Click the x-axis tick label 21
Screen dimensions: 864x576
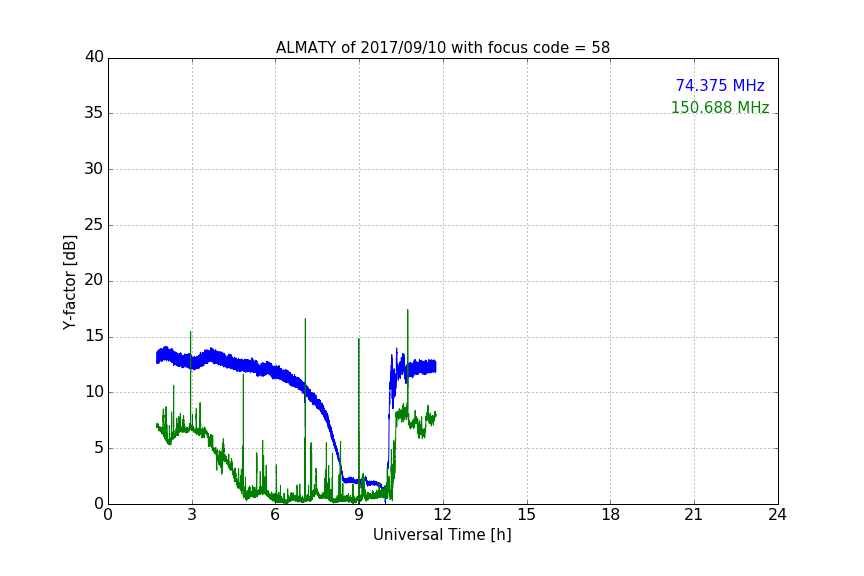(x=694, y=515)
